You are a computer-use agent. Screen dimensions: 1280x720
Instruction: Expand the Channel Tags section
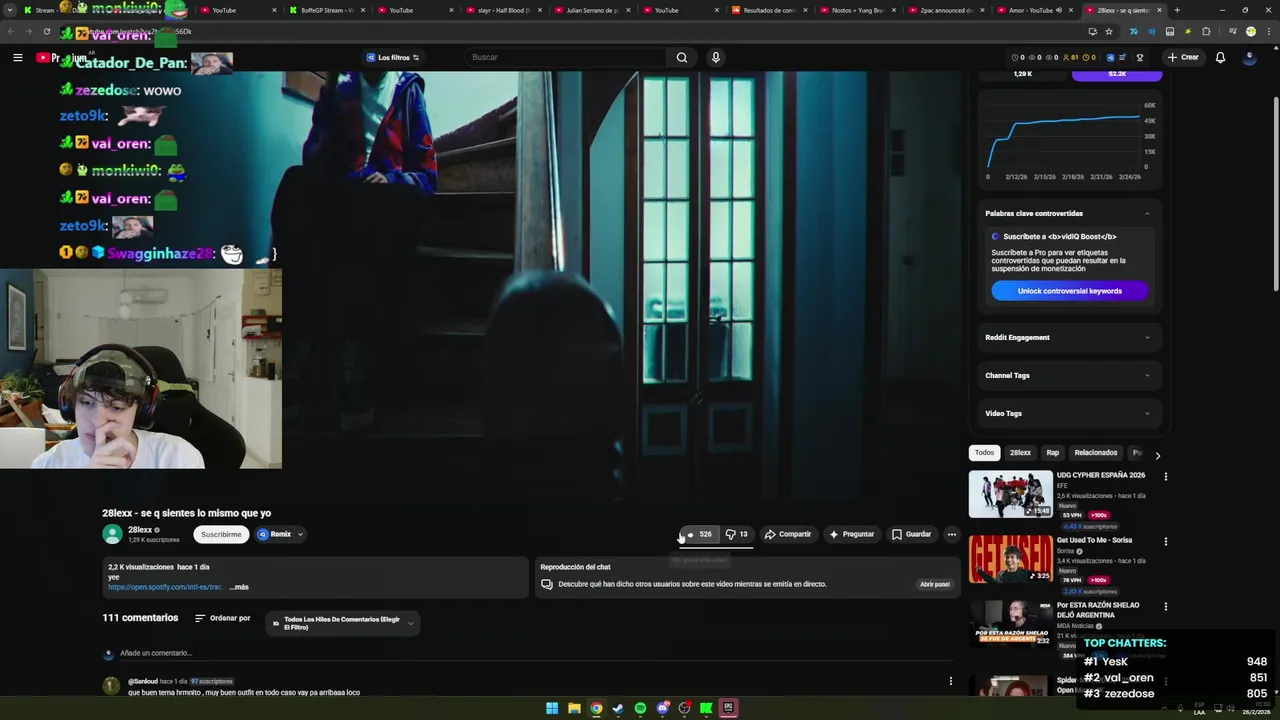[1068, 375]
